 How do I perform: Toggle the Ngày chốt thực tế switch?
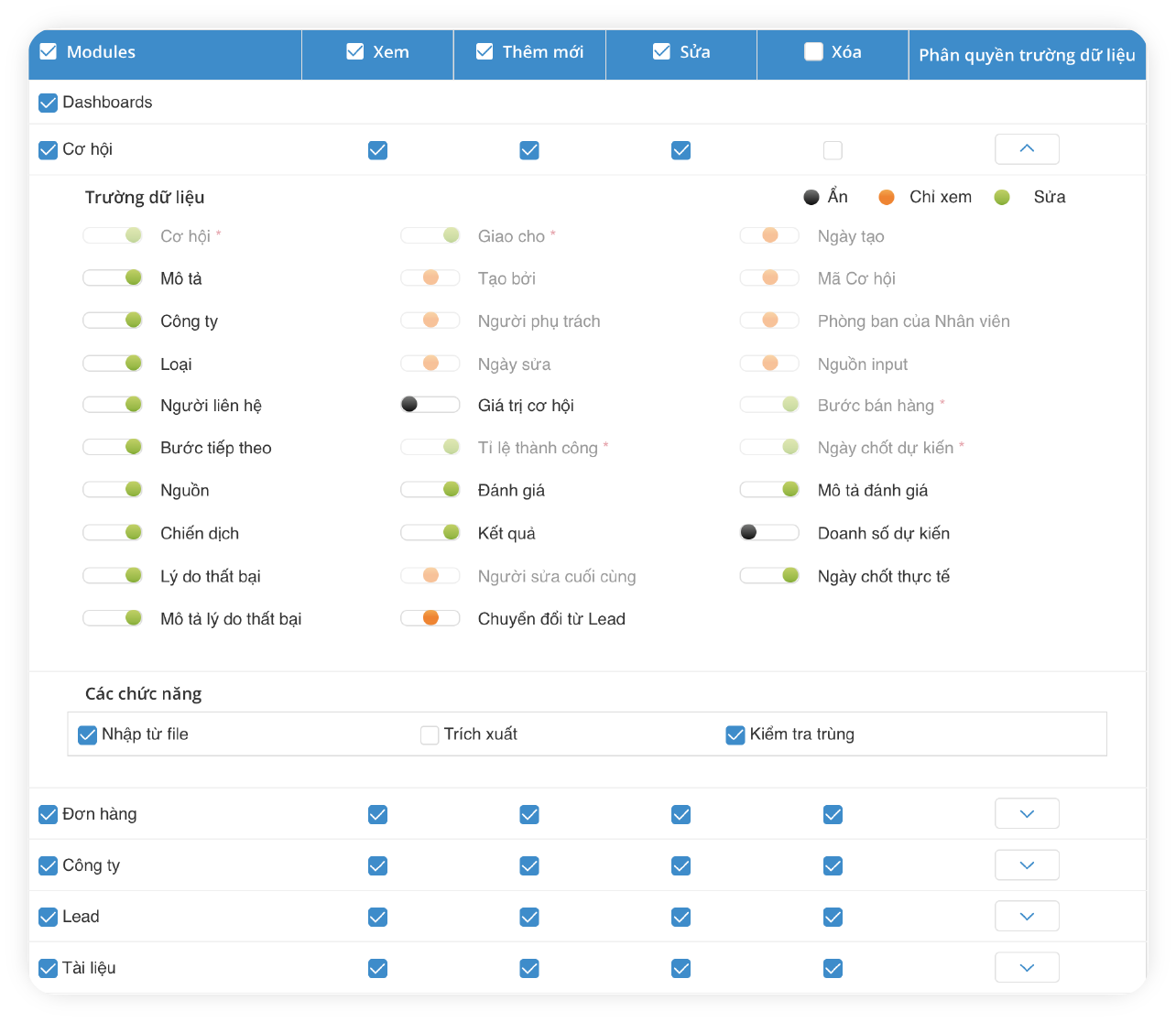pos(768,576)
